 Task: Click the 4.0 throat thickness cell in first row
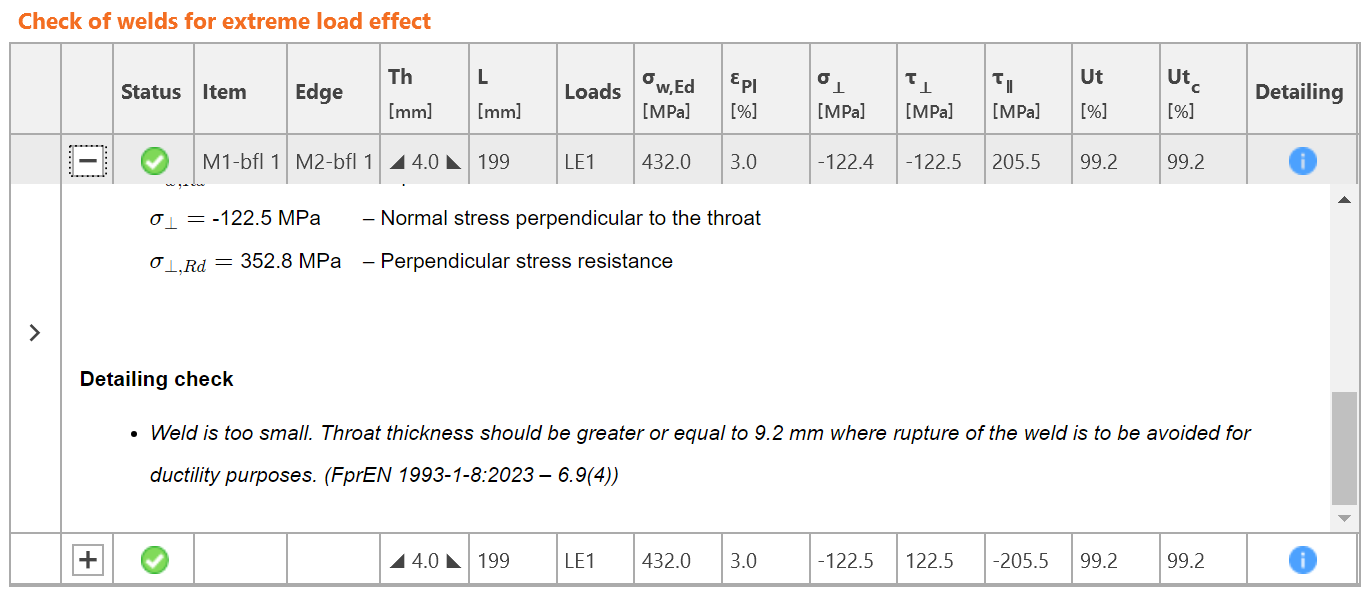(425, 161)
